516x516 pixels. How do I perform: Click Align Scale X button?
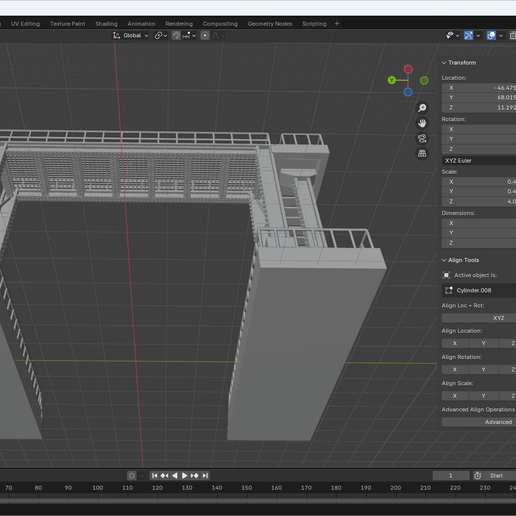click(x=455, y=396)
